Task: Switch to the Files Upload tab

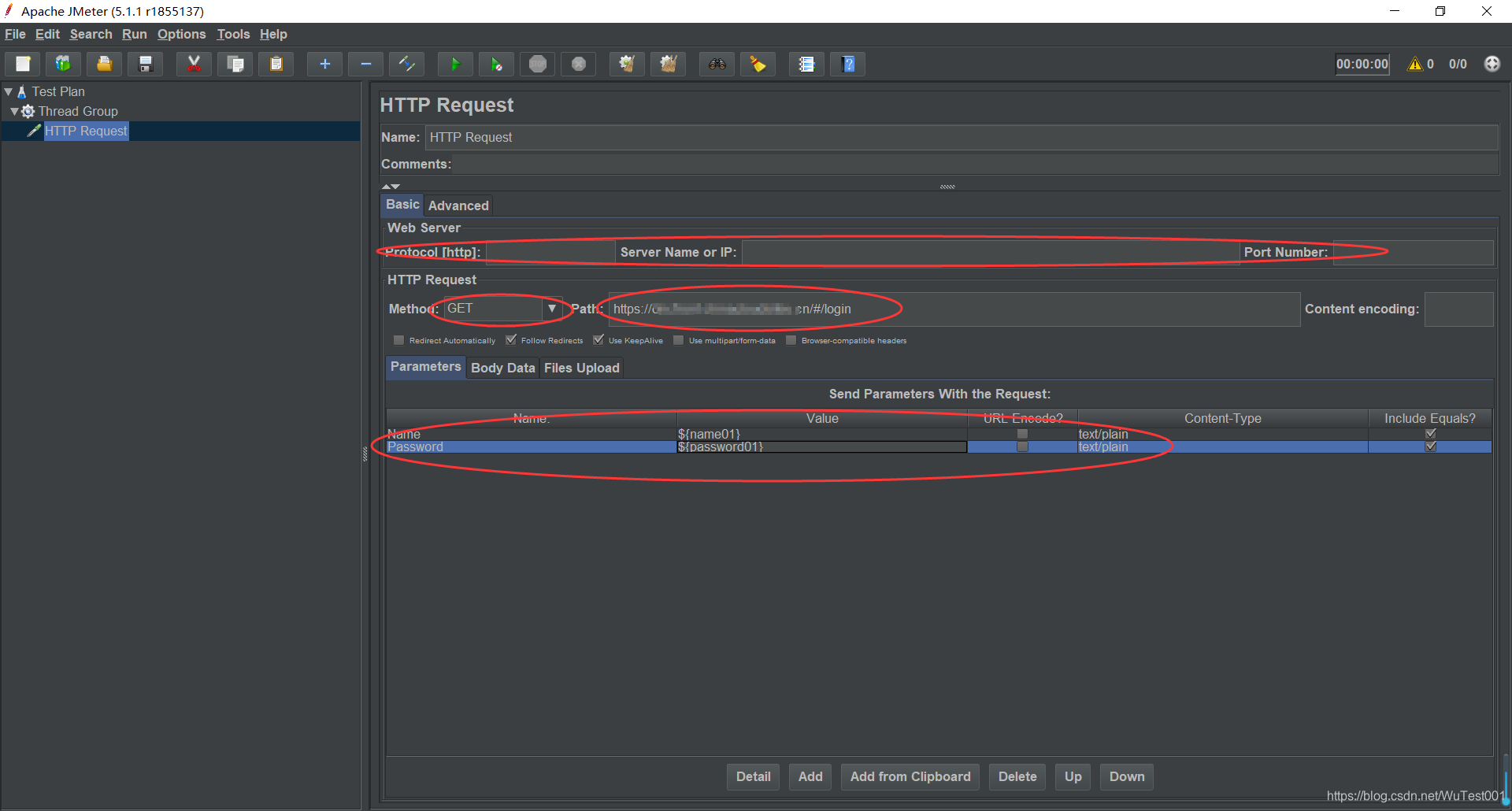Action: [x=581, y=368]
